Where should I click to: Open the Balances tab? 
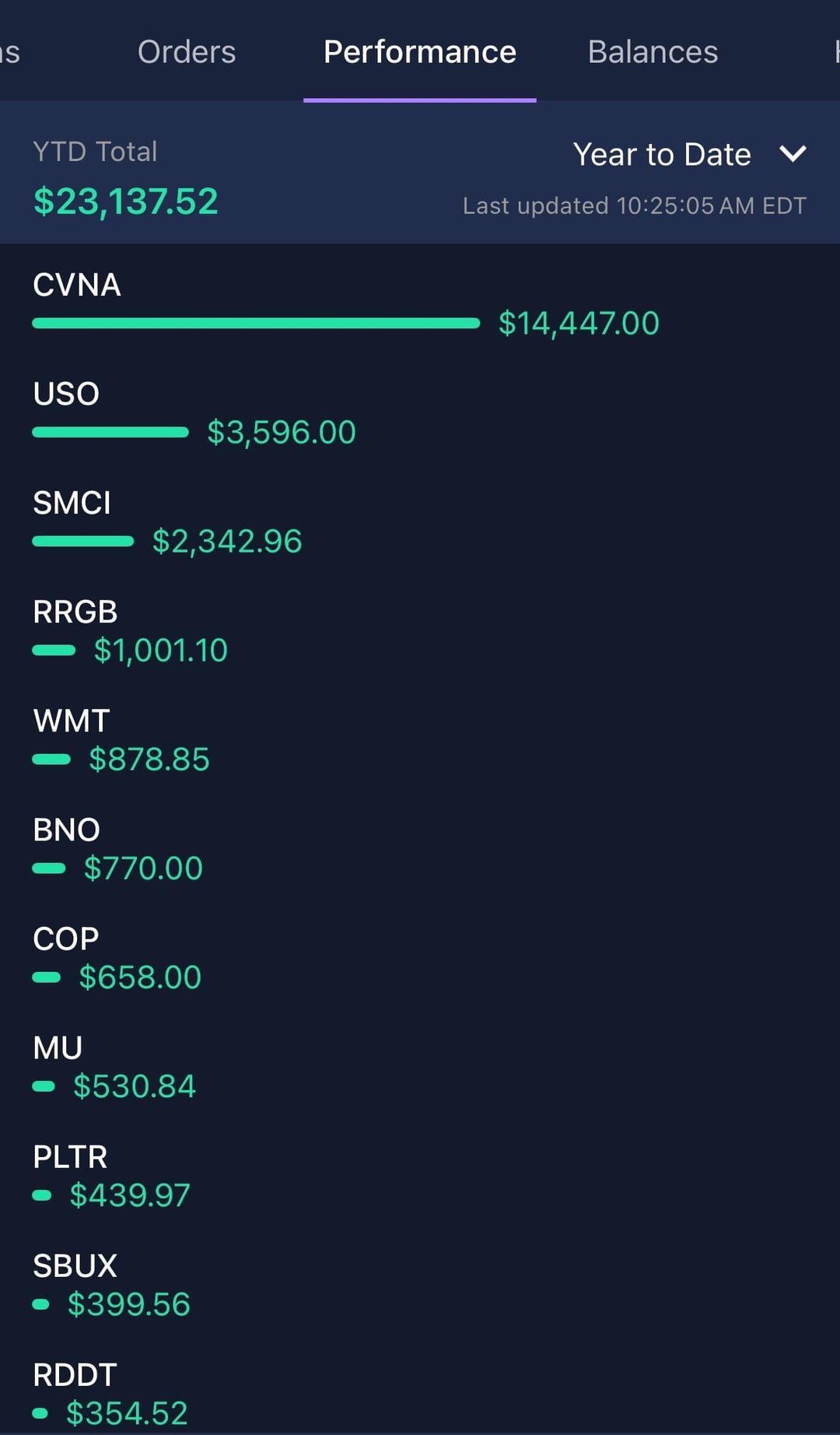(x=653, y=52)
